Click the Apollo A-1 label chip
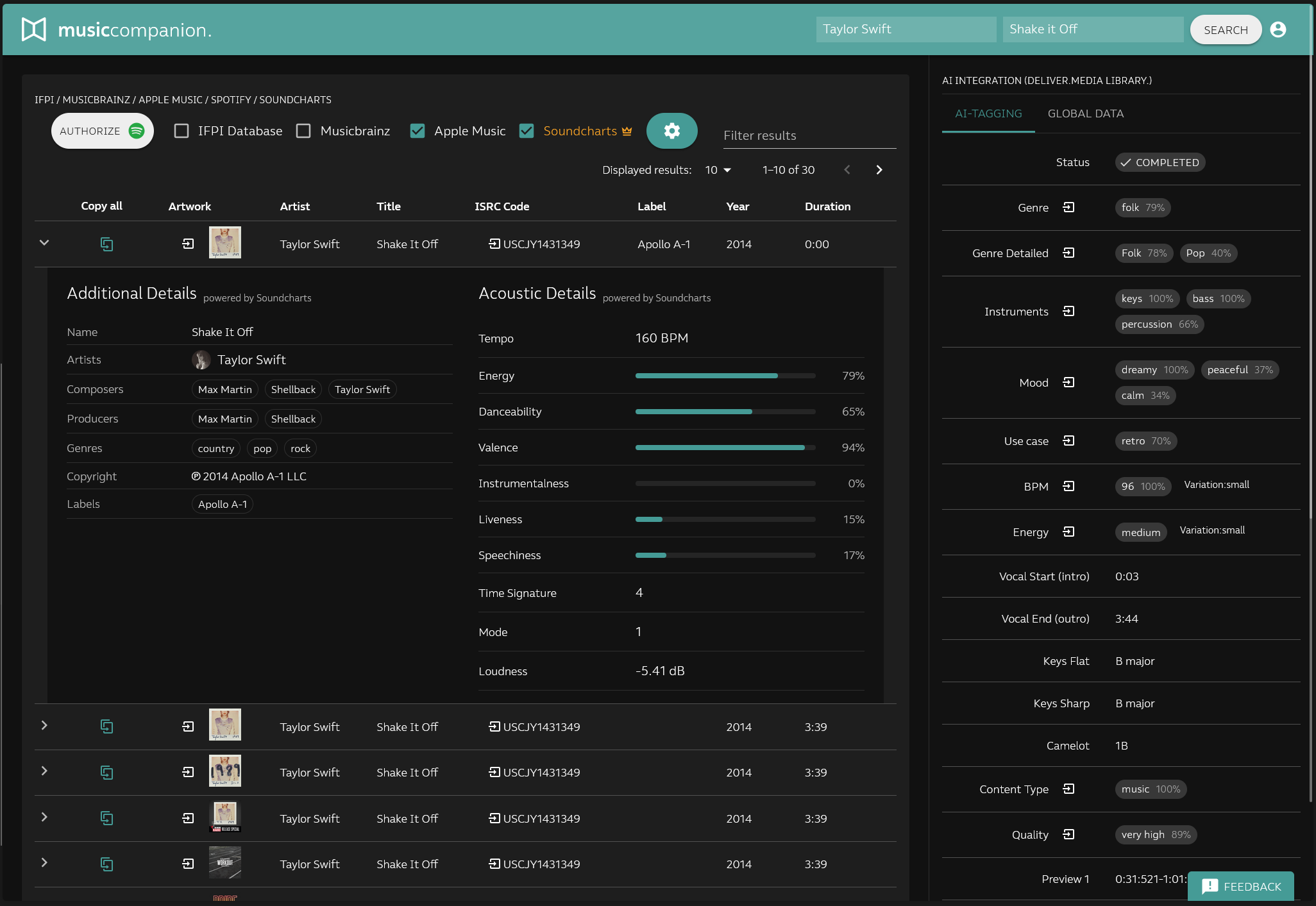1316x906 pixels. (x=223, y=504)
